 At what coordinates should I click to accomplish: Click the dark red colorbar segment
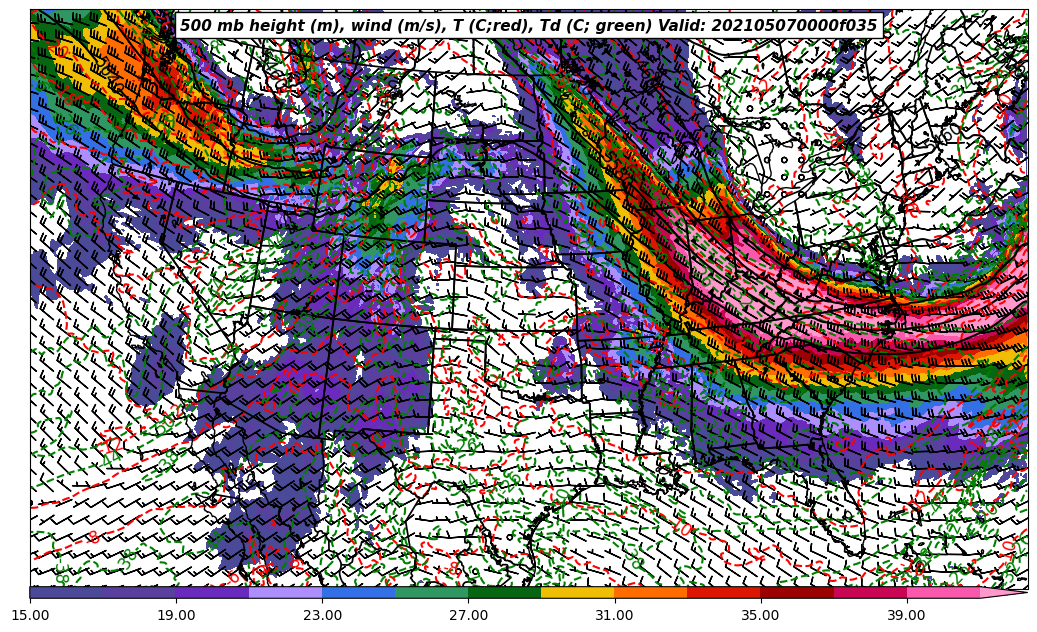(796, 592)
